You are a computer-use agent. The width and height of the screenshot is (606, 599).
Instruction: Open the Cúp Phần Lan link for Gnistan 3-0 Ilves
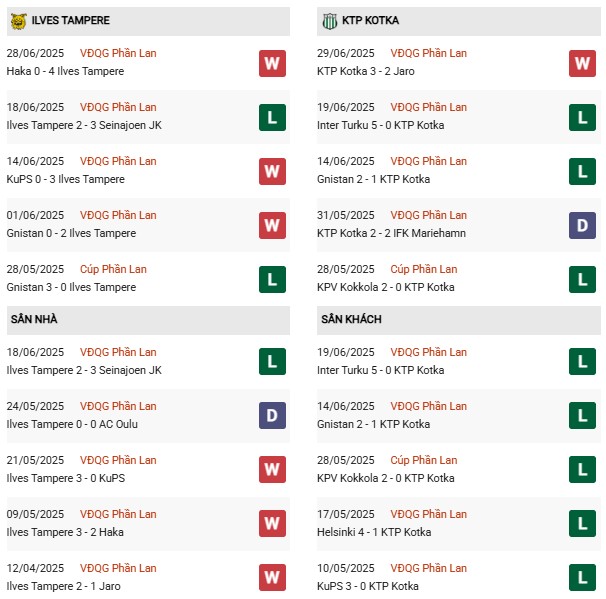click(x=113, y=269)
